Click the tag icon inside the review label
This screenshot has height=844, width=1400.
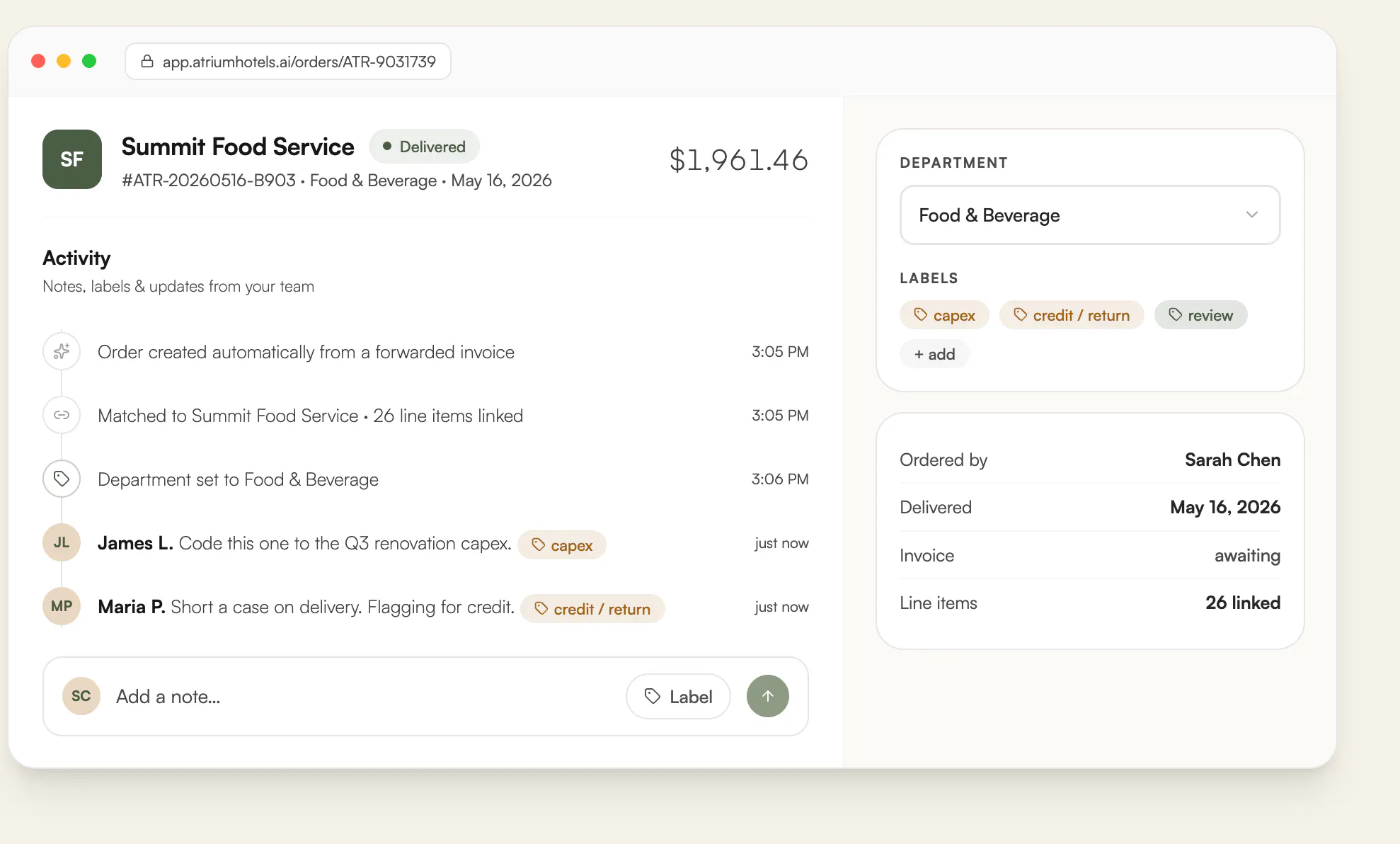pyautogui.click(x=1175, y=315)
